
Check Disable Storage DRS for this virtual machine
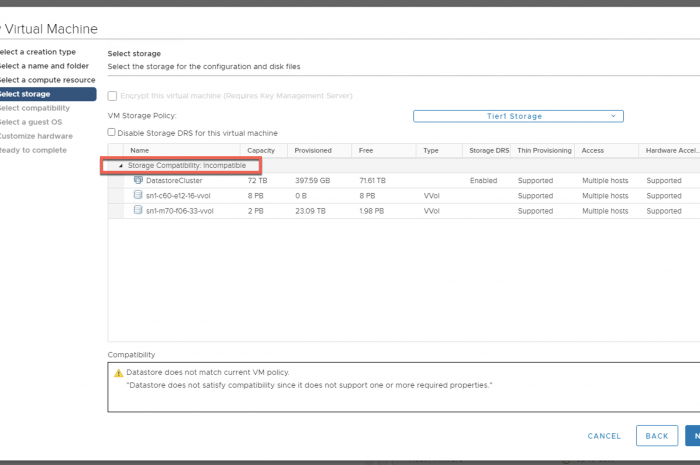[112, 133]
